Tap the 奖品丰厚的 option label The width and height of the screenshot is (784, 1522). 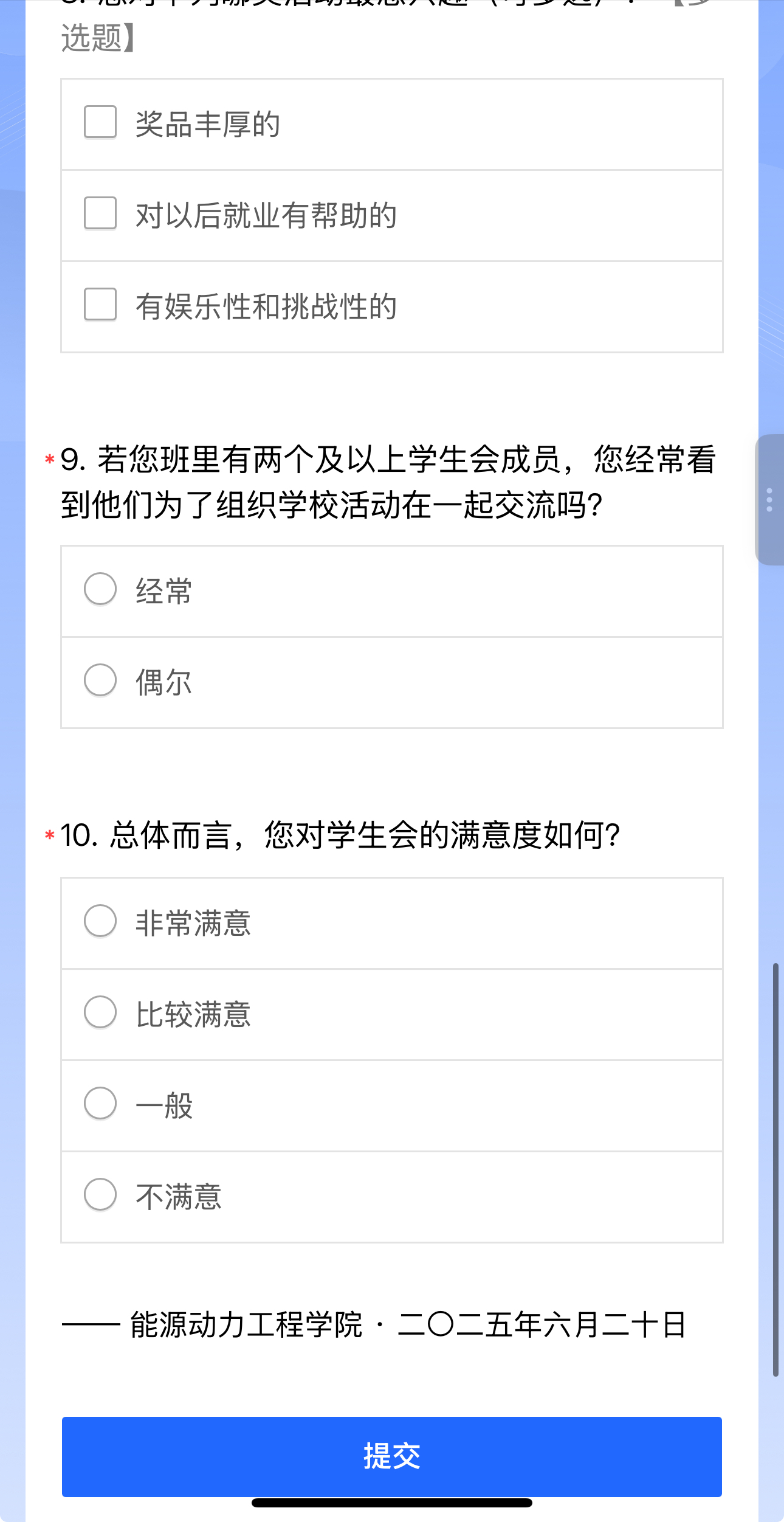pyautogui.click(x=207, y=125)
